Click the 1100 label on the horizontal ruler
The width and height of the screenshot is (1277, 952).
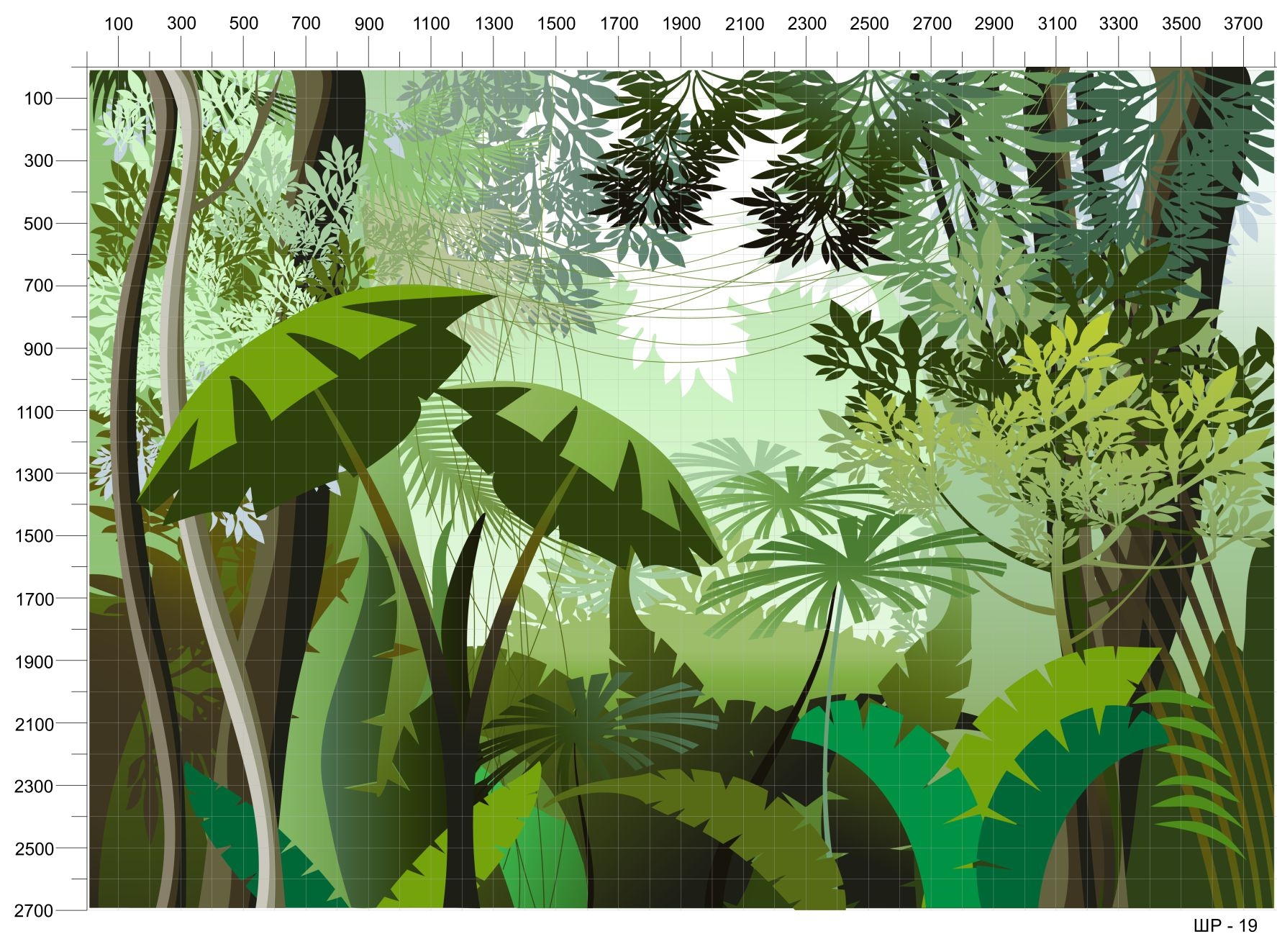[431, 24]
